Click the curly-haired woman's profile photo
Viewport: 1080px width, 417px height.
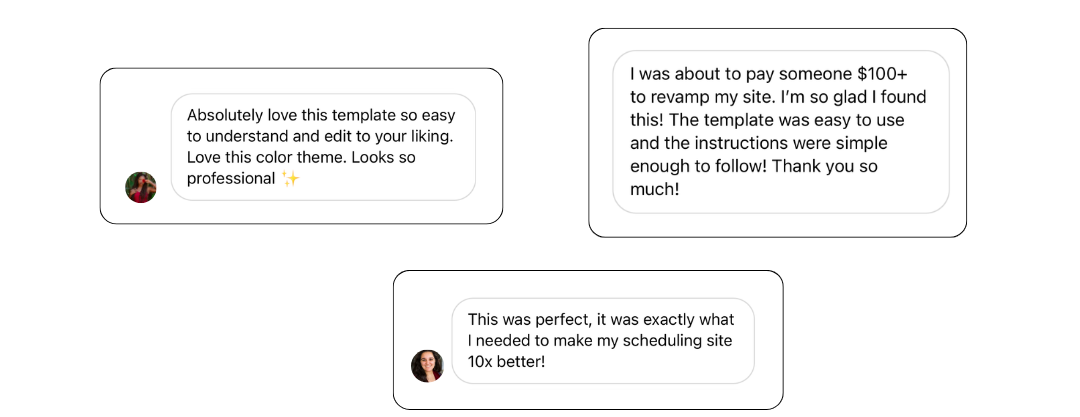click(x=427, y=366)
